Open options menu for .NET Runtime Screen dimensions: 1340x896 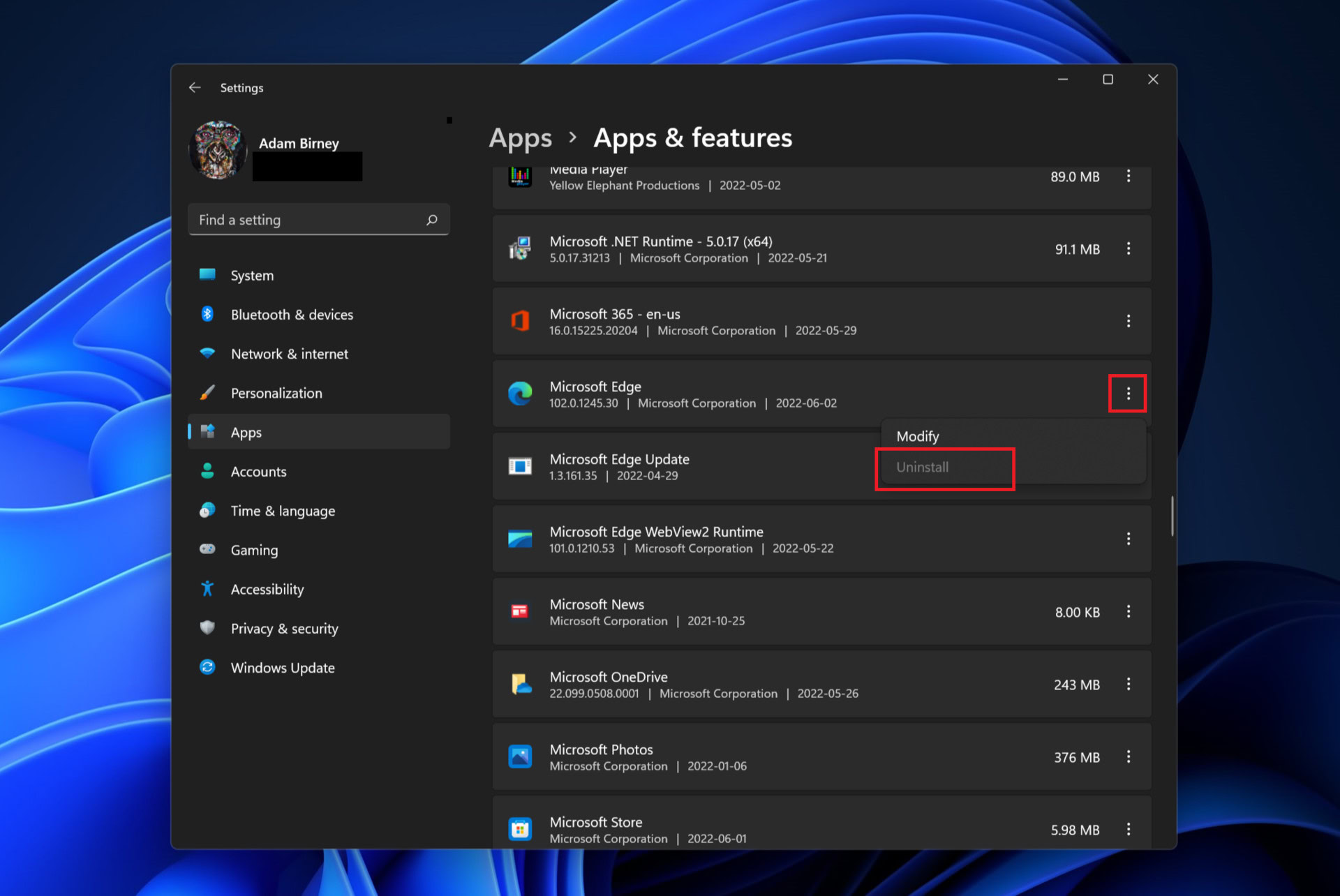pyautogui.click(x=1129, y=248)
